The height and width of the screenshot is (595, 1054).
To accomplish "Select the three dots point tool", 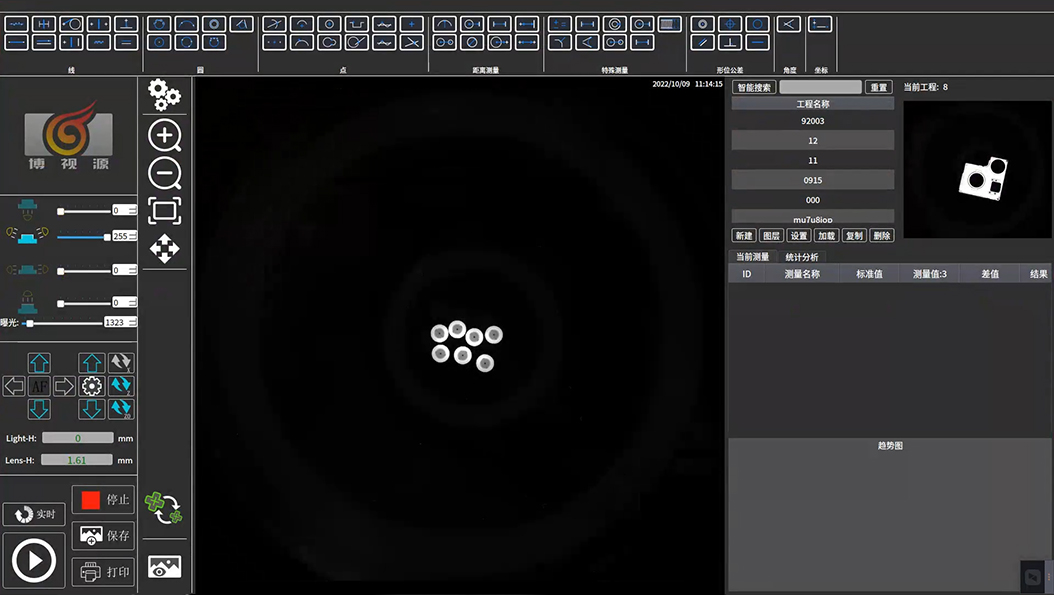I will click(274, 42).
